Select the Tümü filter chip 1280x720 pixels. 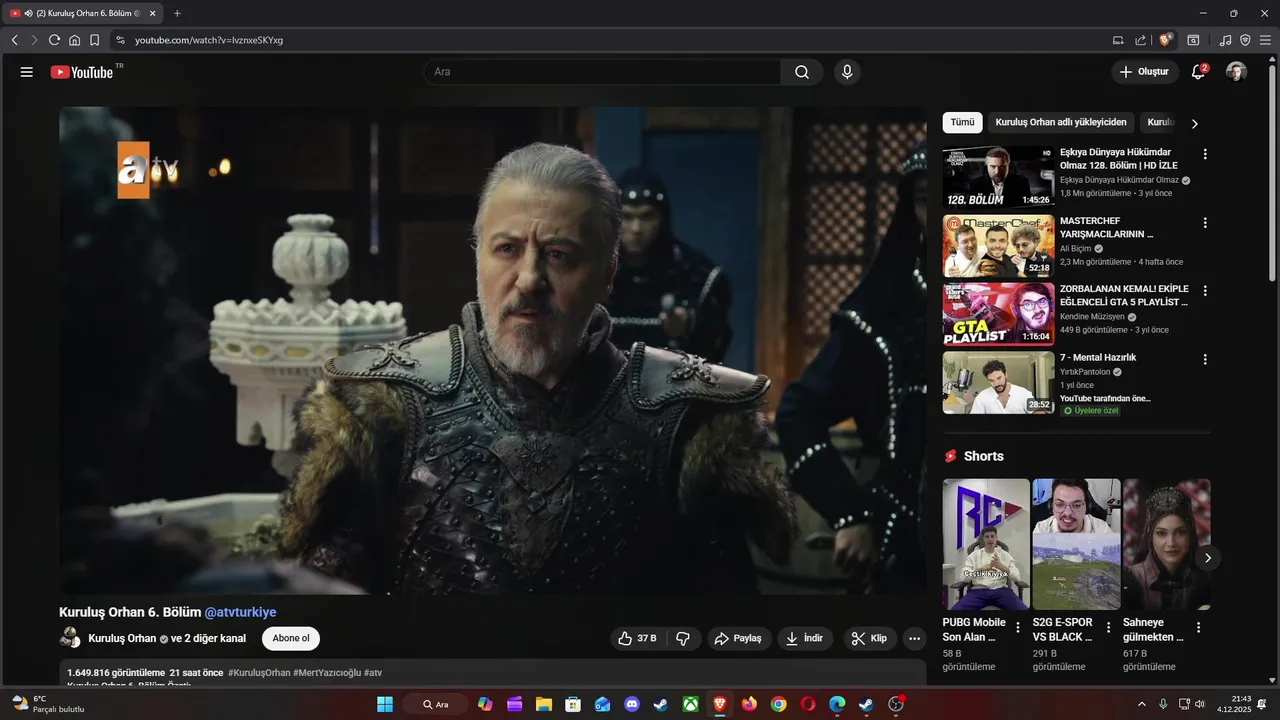962,122
